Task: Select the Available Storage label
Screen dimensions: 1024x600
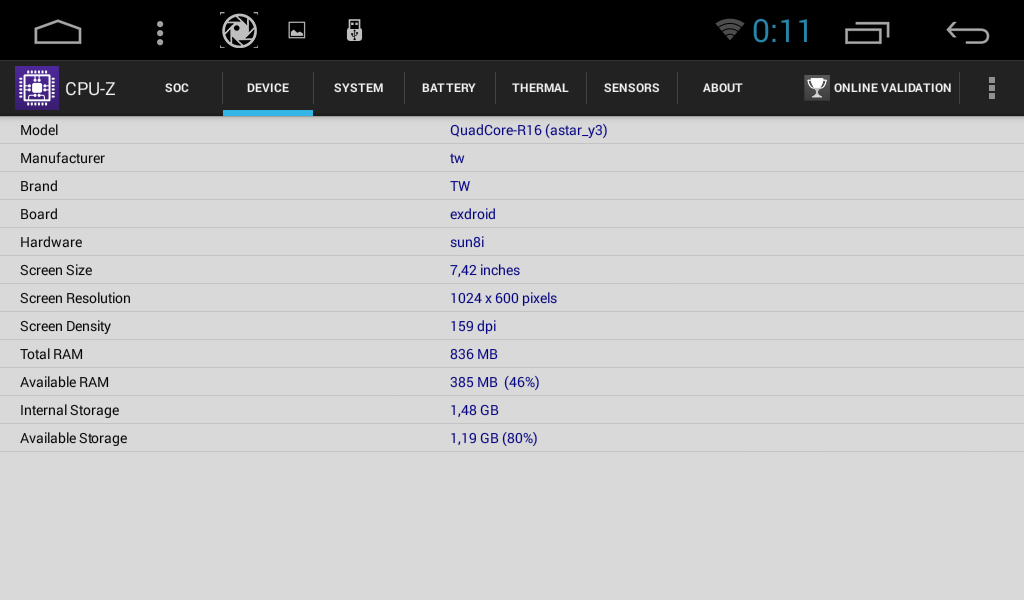Action: (73, 439)
